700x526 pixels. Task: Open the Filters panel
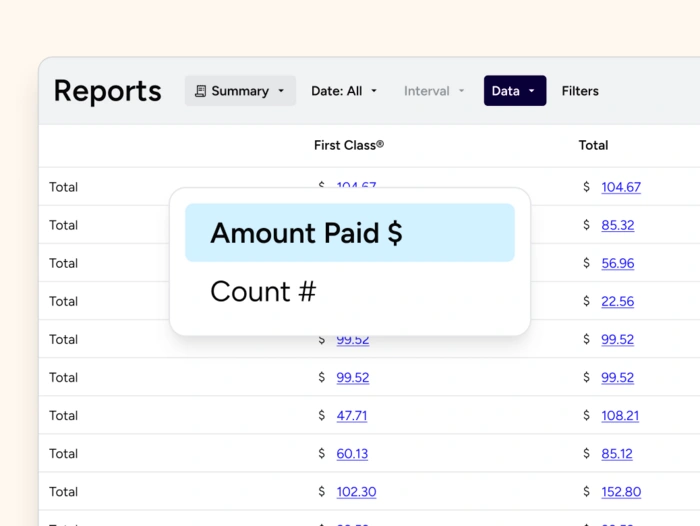(x=580, y=91)
